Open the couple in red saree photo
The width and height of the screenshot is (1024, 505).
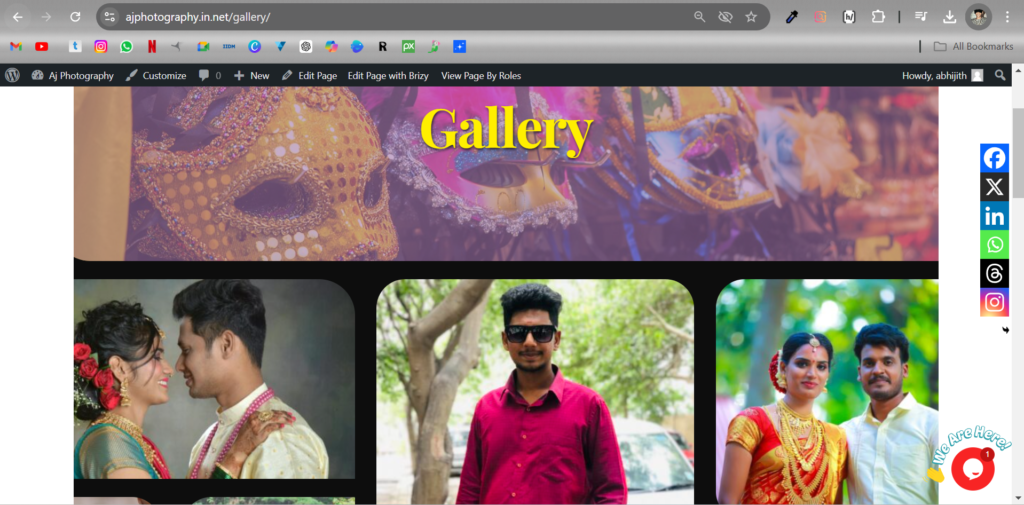827,392
